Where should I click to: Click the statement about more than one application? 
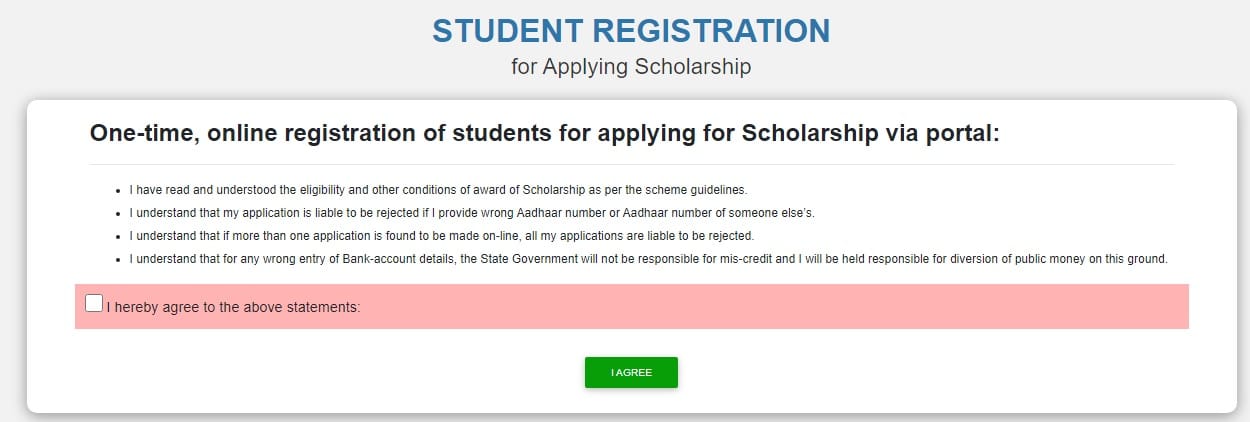[441, 236]
